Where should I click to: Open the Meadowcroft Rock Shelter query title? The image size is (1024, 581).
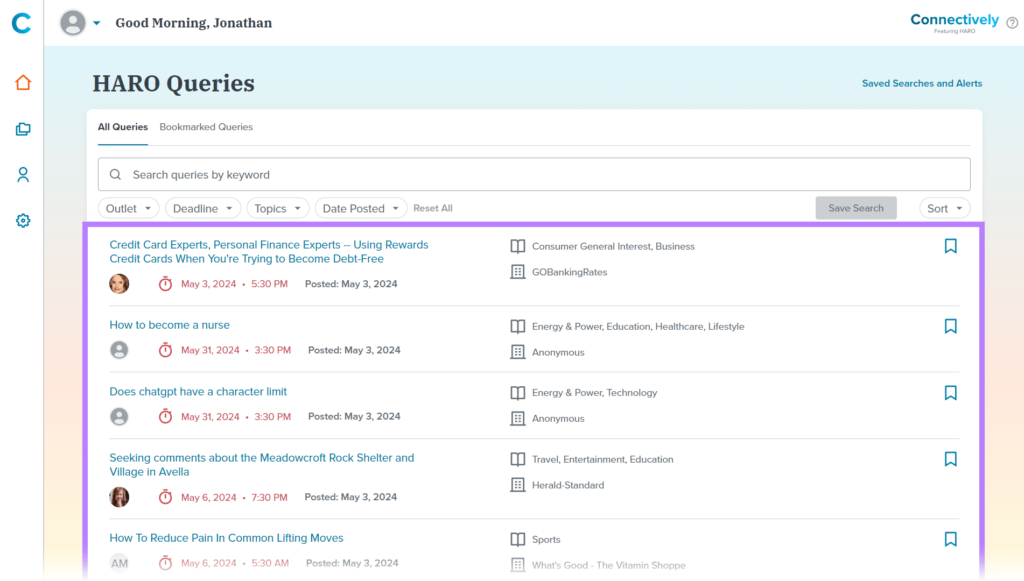pyautogui.click(x=262, y=465)
